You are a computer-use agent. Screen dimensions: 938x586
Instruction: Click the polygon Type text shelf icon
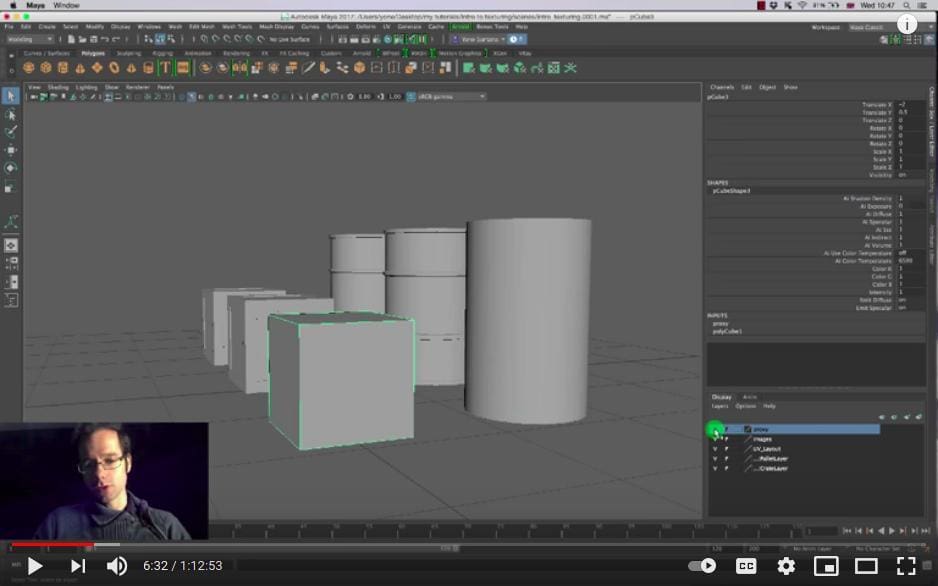[x=165, y=68]
